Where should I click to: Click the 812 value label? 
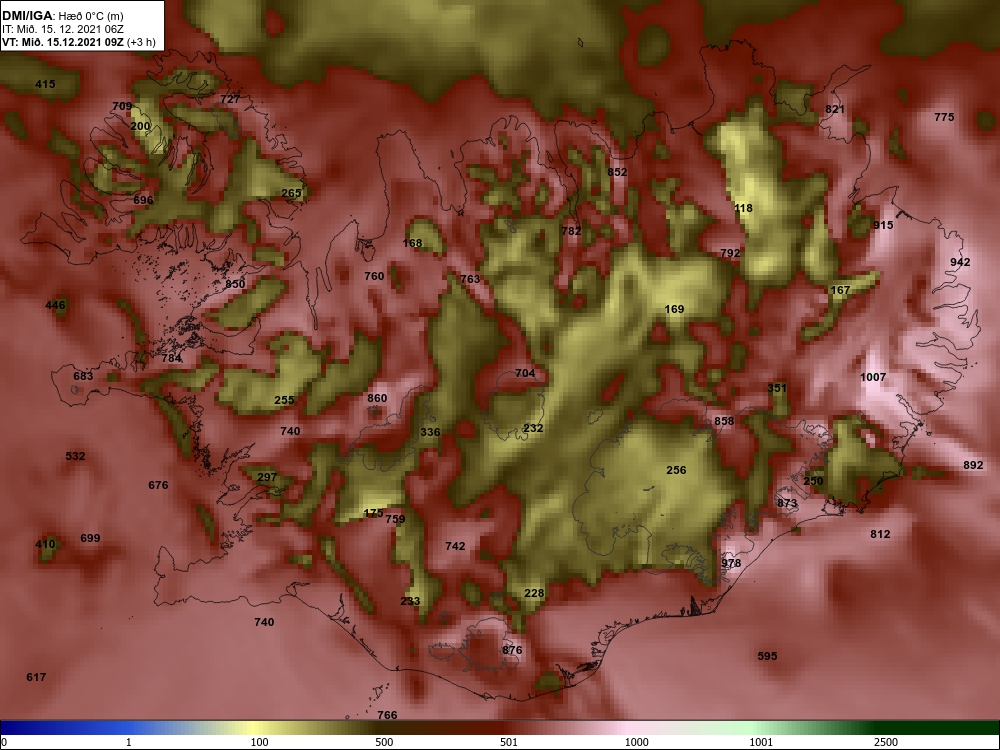880,534
